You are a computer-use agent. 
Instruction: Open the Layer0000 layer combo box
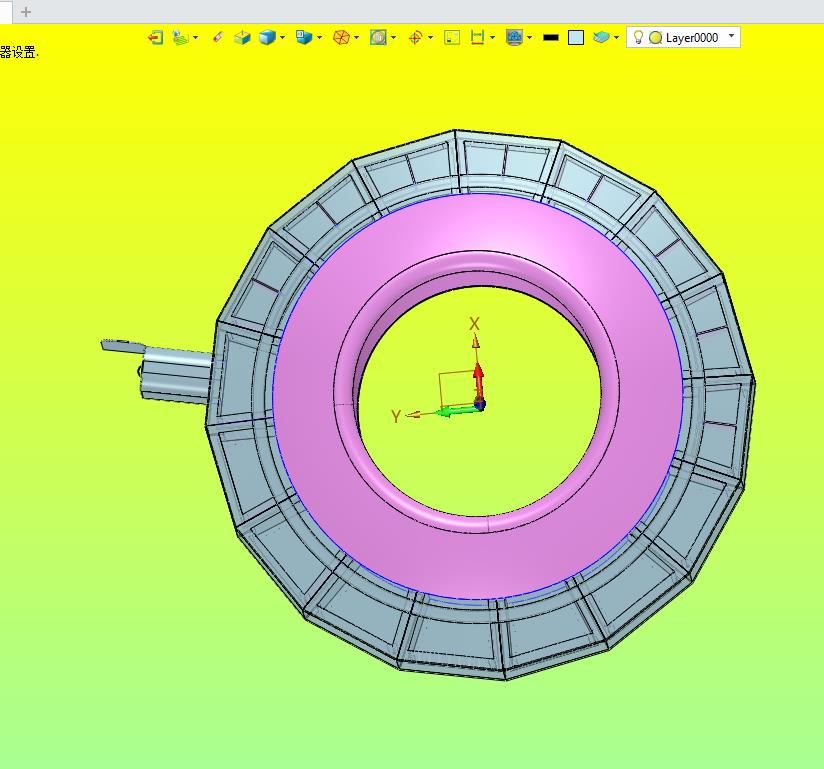coord(683,37)
